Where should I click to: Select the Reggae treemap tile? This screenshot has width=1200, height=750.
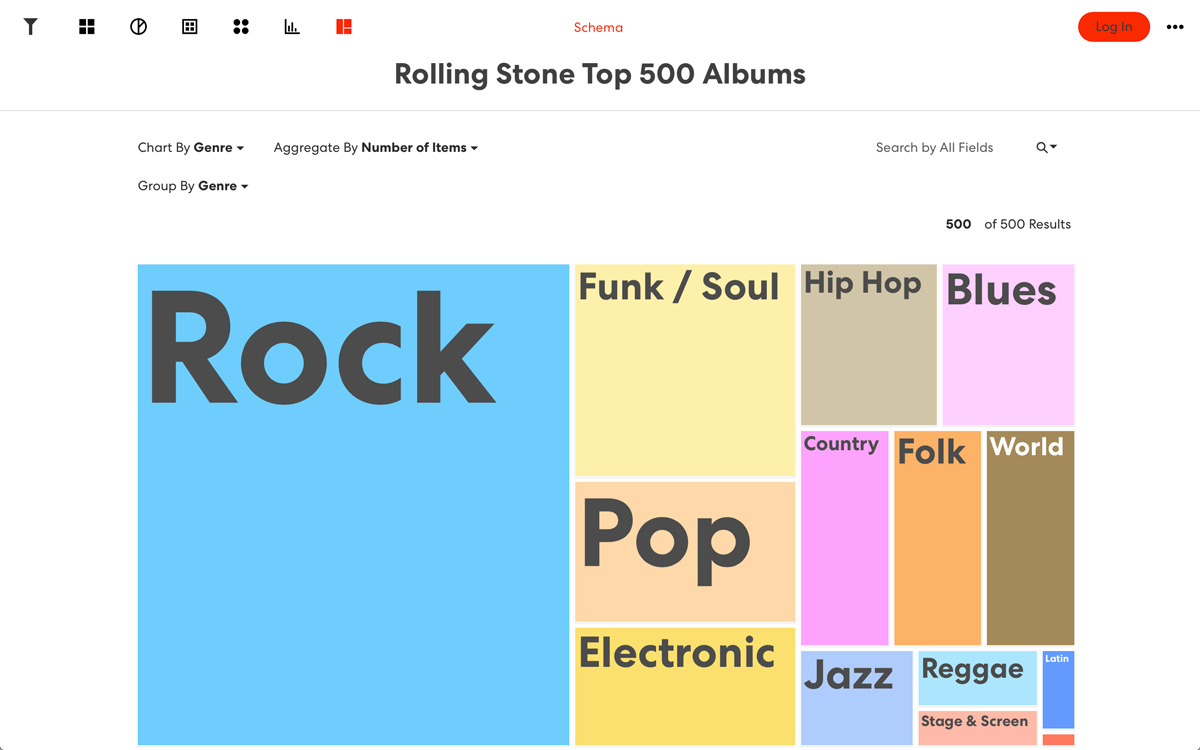point(977,680)
